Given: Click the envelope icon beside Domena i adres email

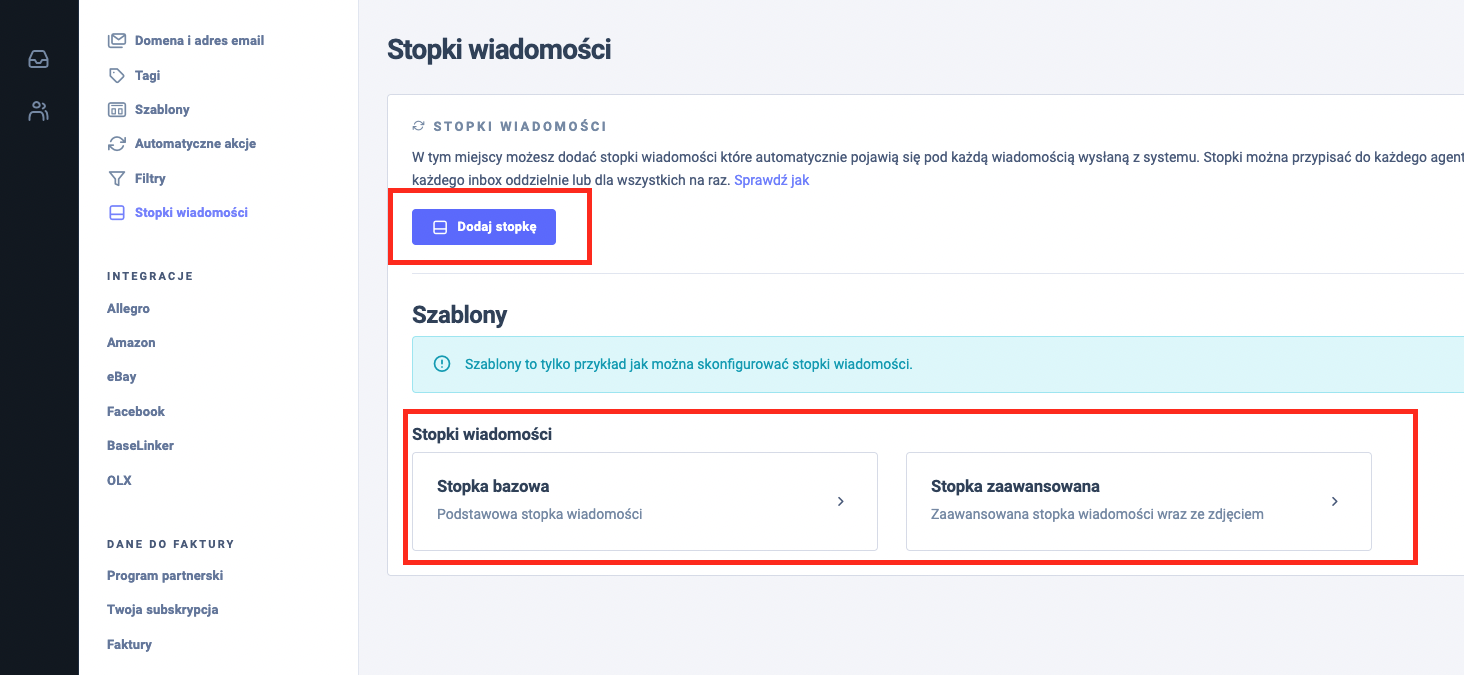Looking at the screenshot, I should coord(117,41).
